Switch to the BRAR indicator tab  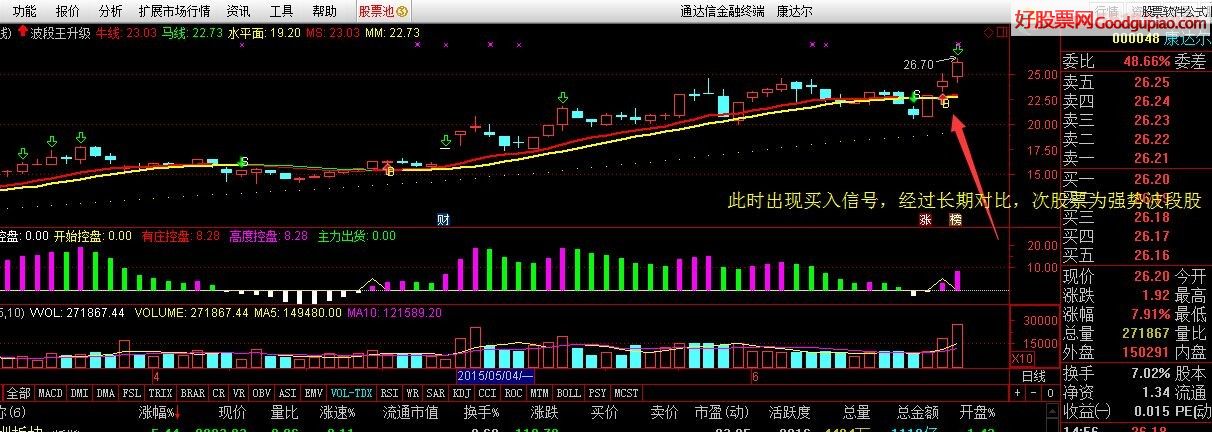tap(193, 393)
